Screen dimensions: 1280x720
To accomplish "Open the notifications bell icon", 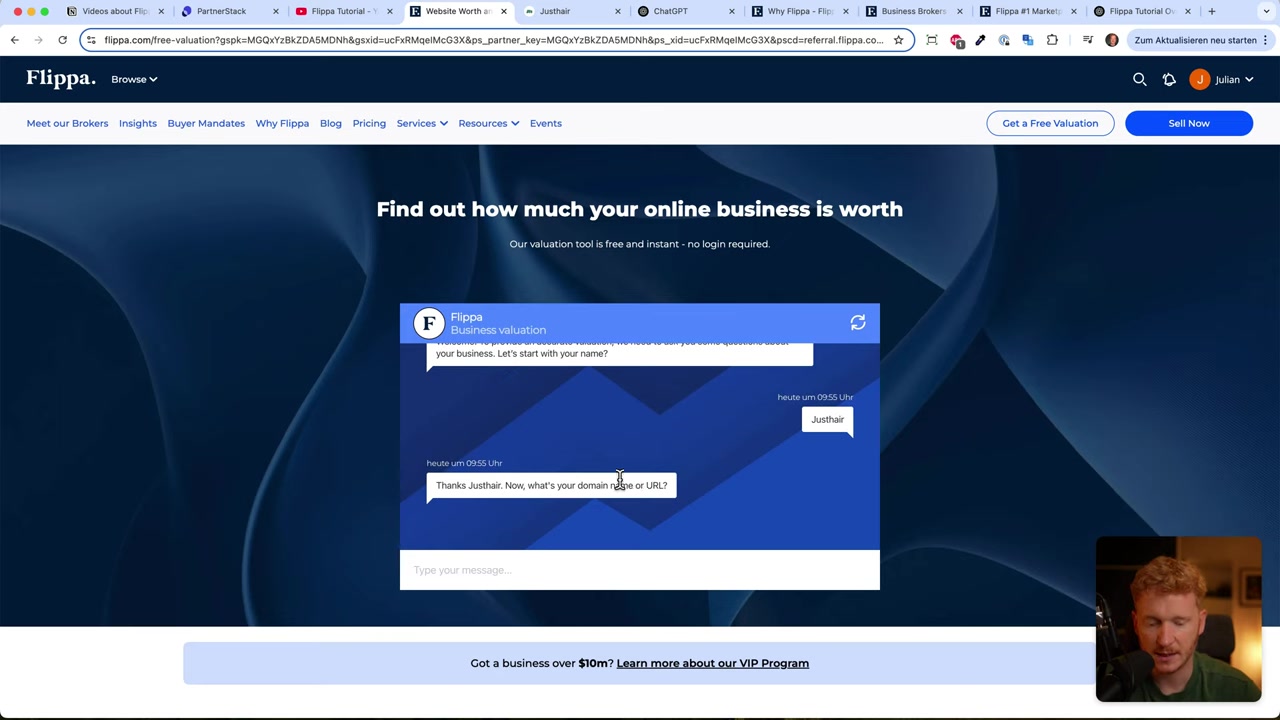I will pos(1169,79).
